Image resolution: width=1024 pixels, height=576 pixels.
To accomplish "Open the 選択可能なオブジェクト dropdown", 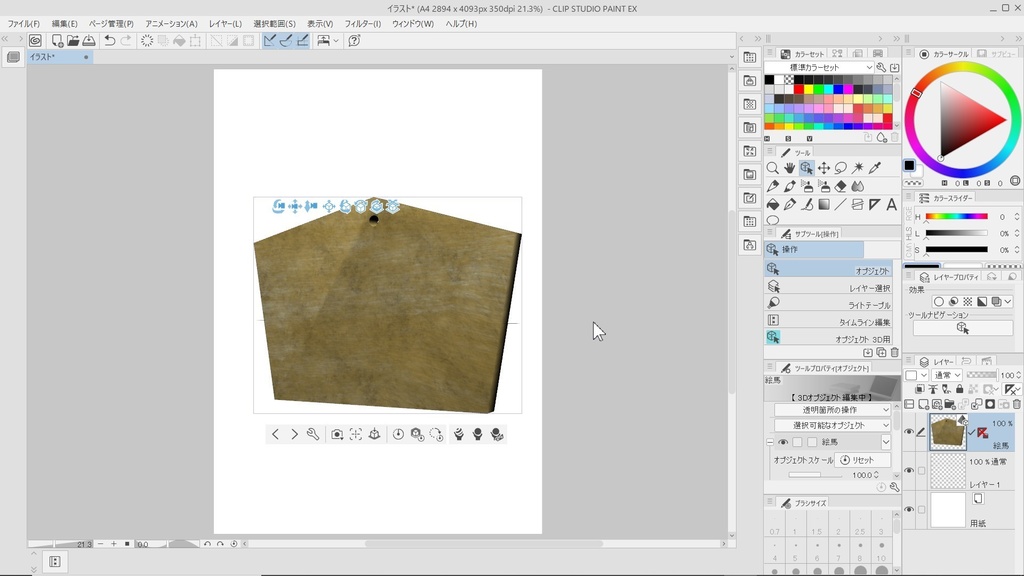I will click(832, 425).
